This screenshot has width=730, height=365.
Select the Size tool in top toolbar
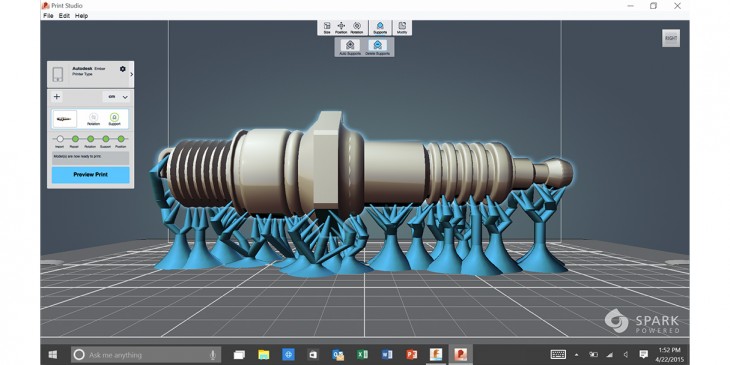[x=327, y=28]
